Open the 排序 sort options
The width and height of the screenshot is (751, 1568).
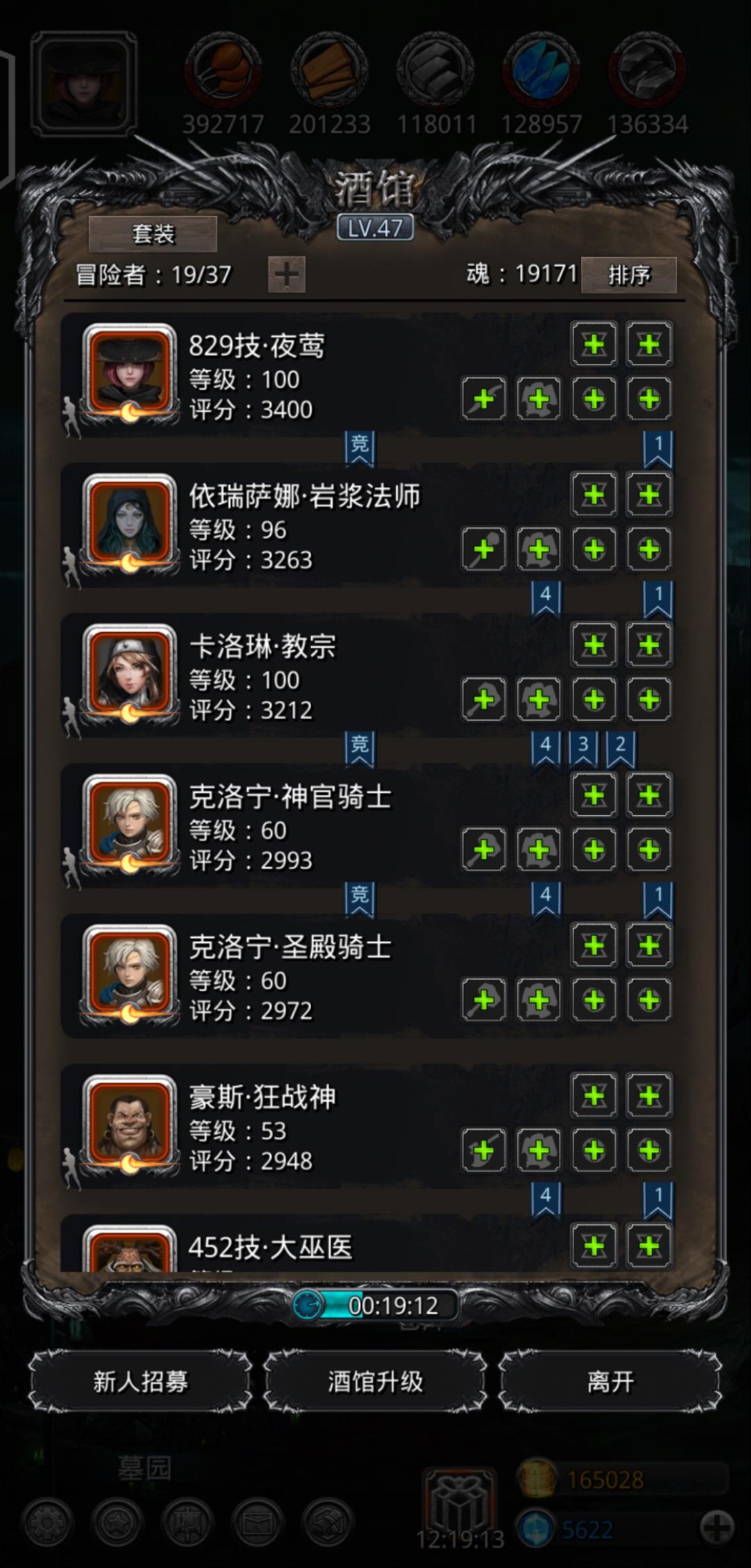point(629,275)
